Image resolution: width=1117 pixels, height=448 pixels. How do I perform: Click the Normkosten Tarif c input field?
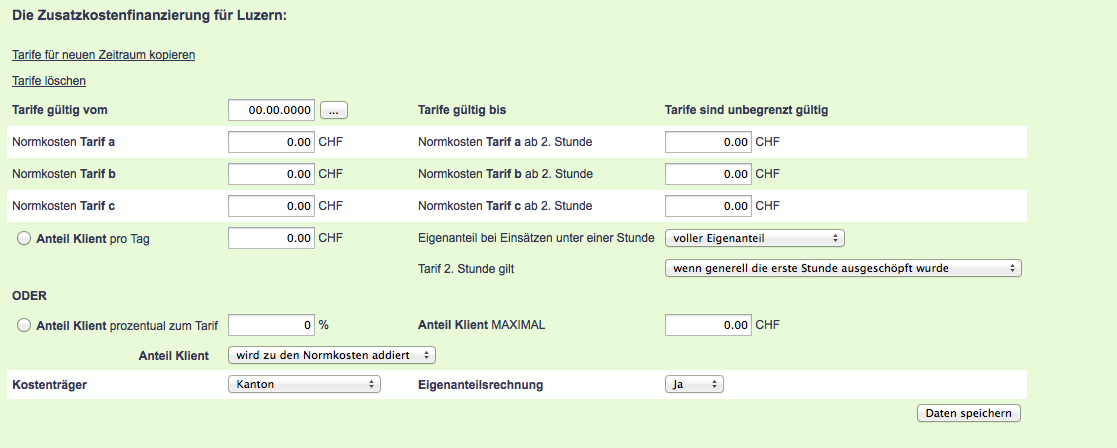272,206
